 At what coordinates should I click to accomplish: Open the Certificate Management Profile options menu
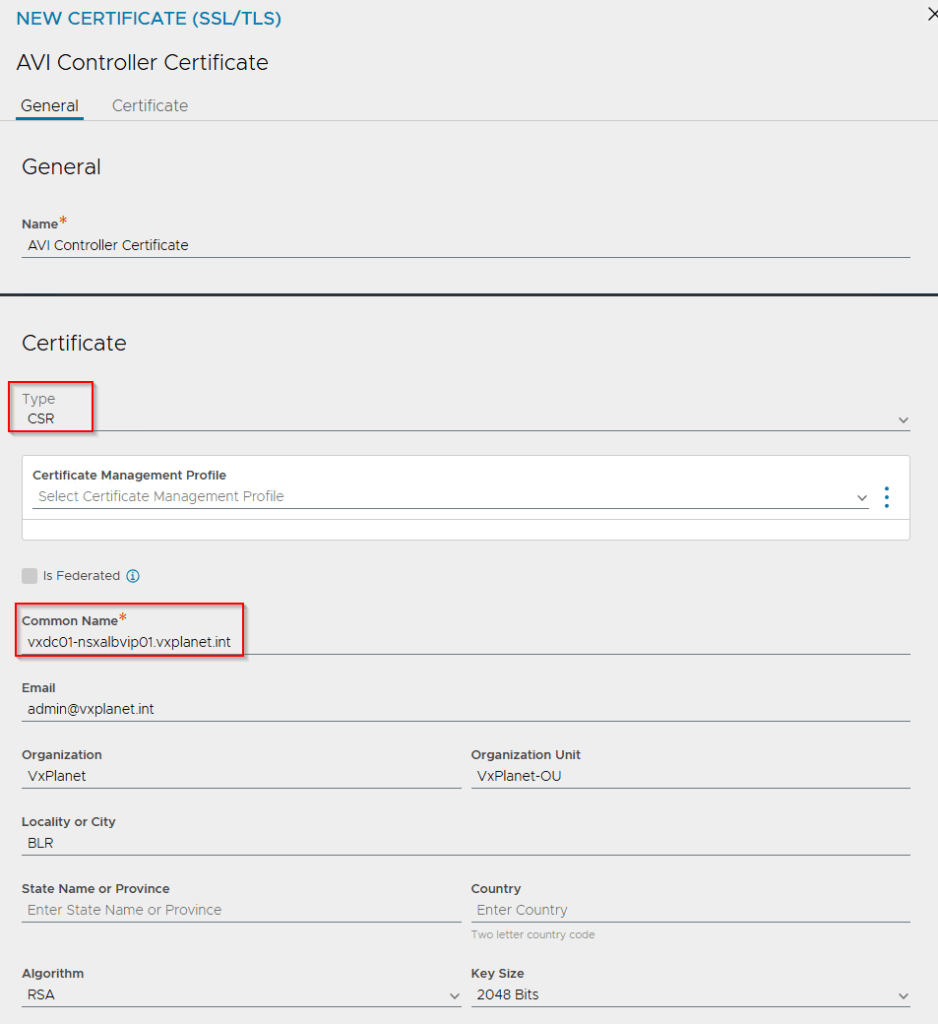click(886, 496)
